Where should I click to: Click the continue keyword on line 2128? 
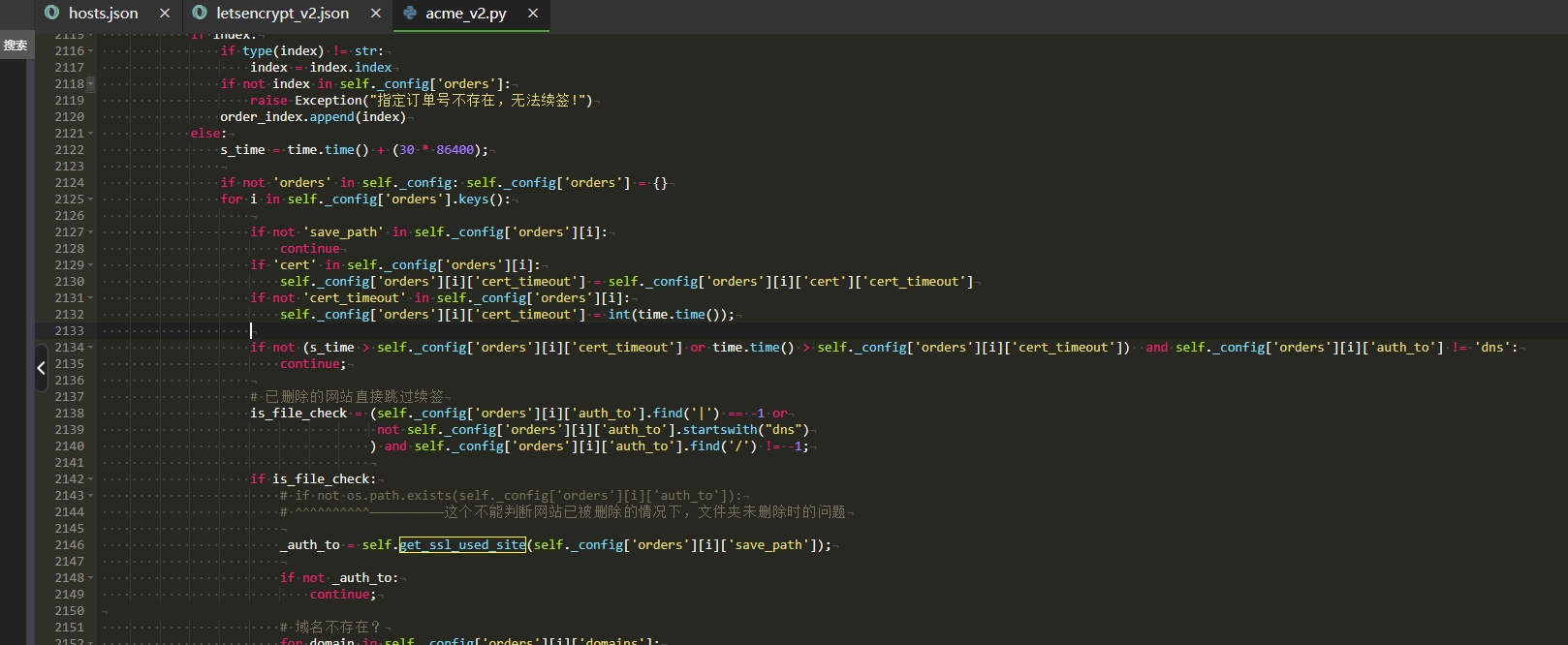pyautogui.click(x=310, y=249)
